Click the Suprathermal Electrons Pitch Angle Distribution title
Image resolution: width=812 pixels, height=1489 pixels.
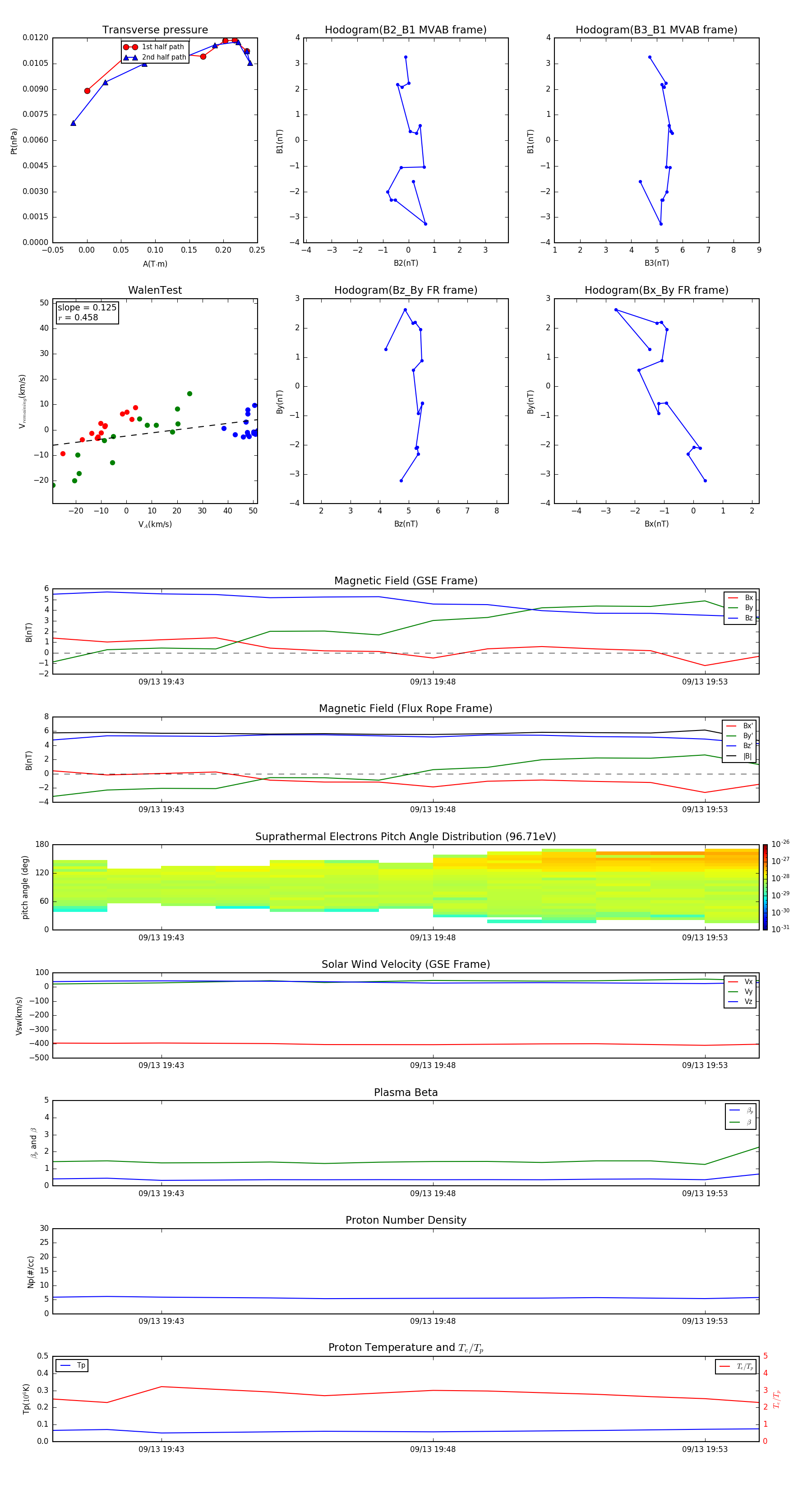(x=406, y=837)
